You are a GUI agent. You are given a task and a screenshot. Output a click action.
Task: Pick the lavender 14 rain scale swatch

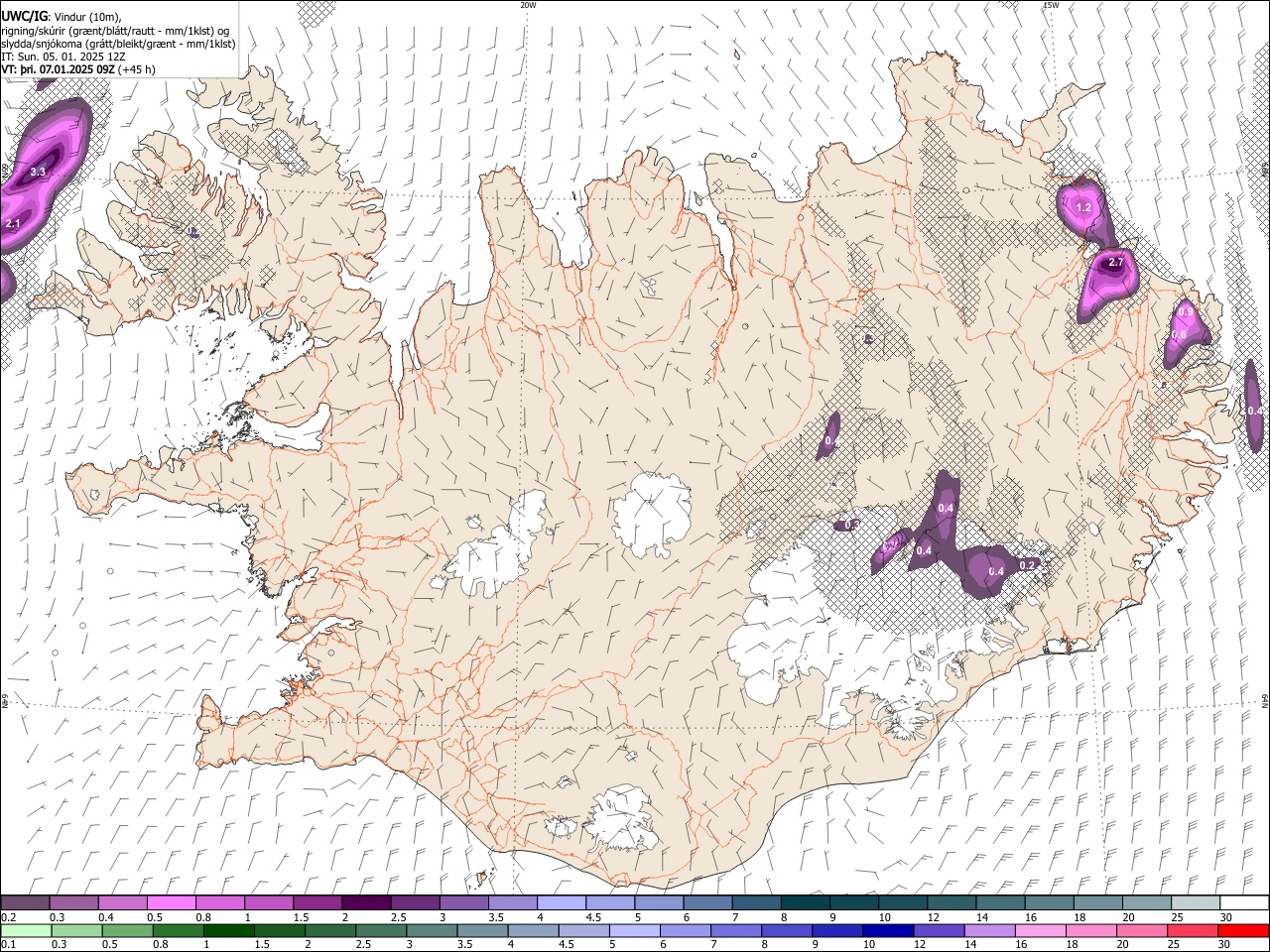[x=988, y=930]
